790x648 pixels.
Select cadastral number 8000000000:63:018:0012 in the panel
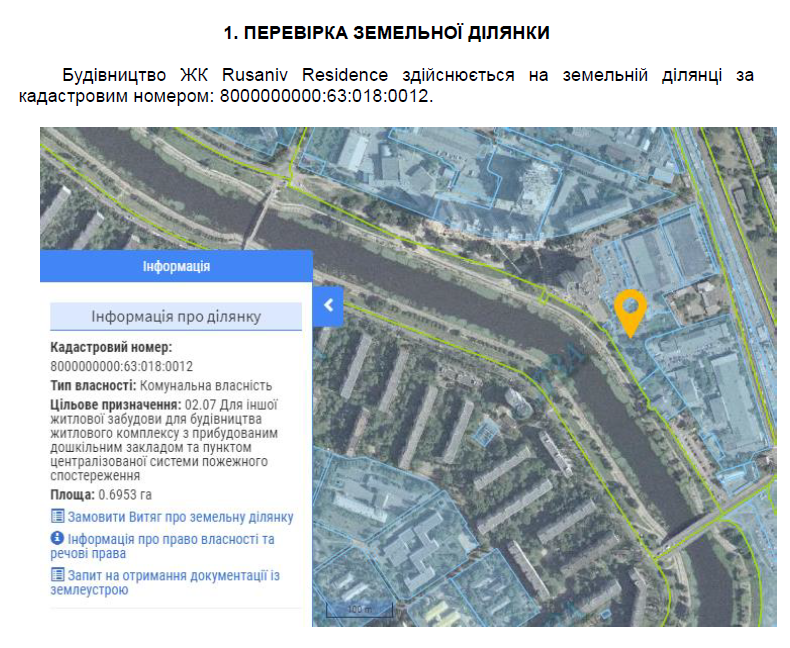[121, 366]
